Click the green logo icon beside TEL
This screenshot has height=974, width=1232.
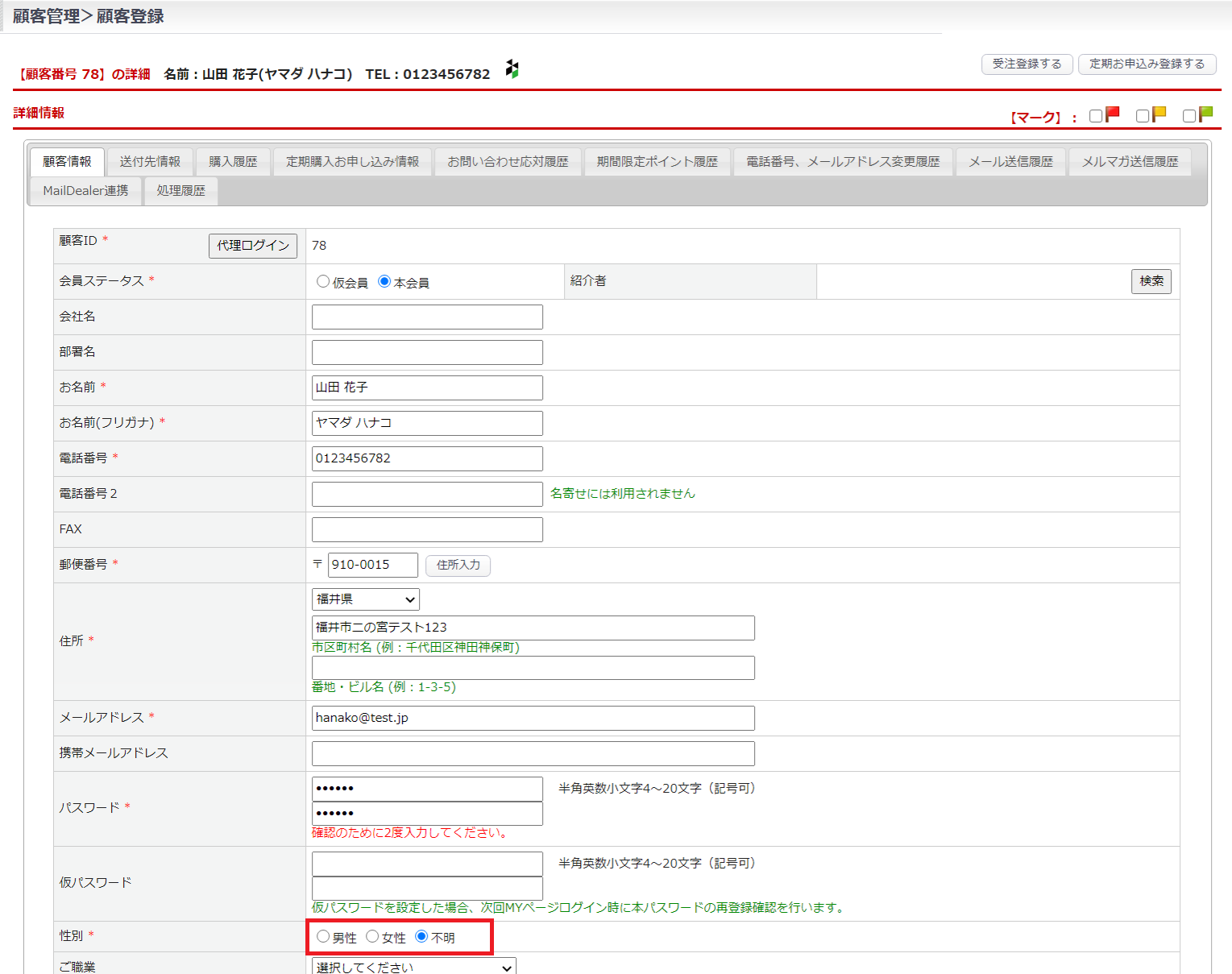click(512, 69)
